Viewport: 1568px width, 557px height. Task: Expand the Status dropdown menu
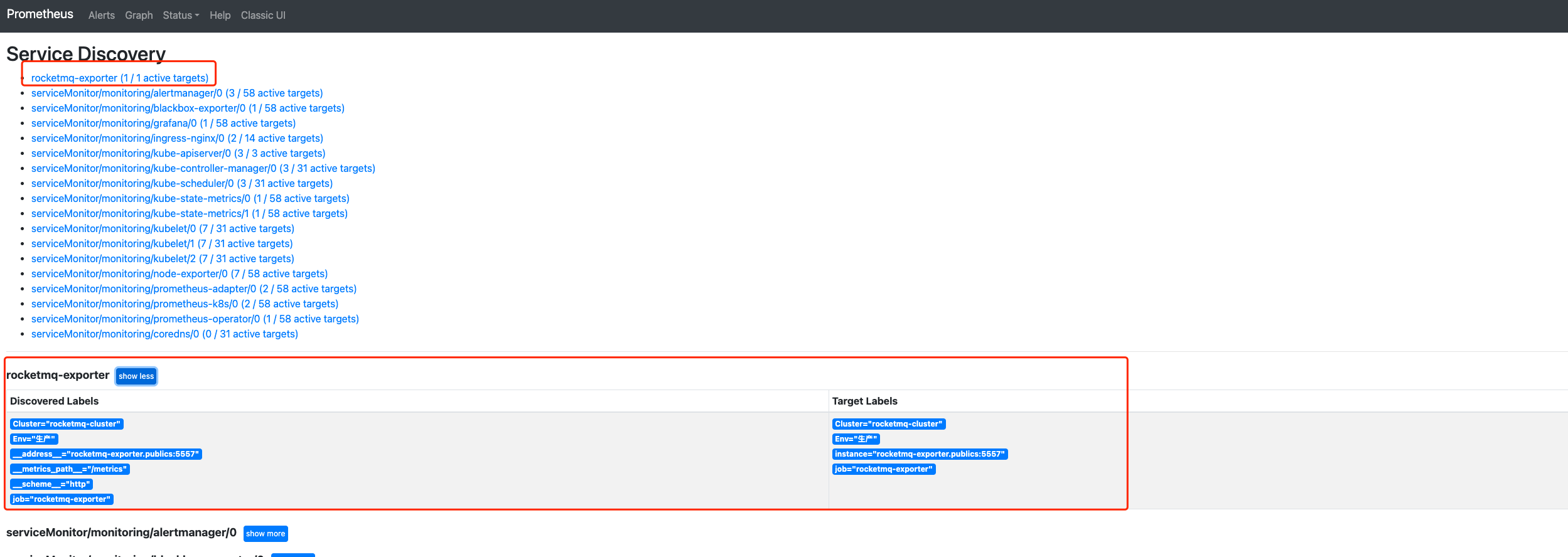[181, 15]
